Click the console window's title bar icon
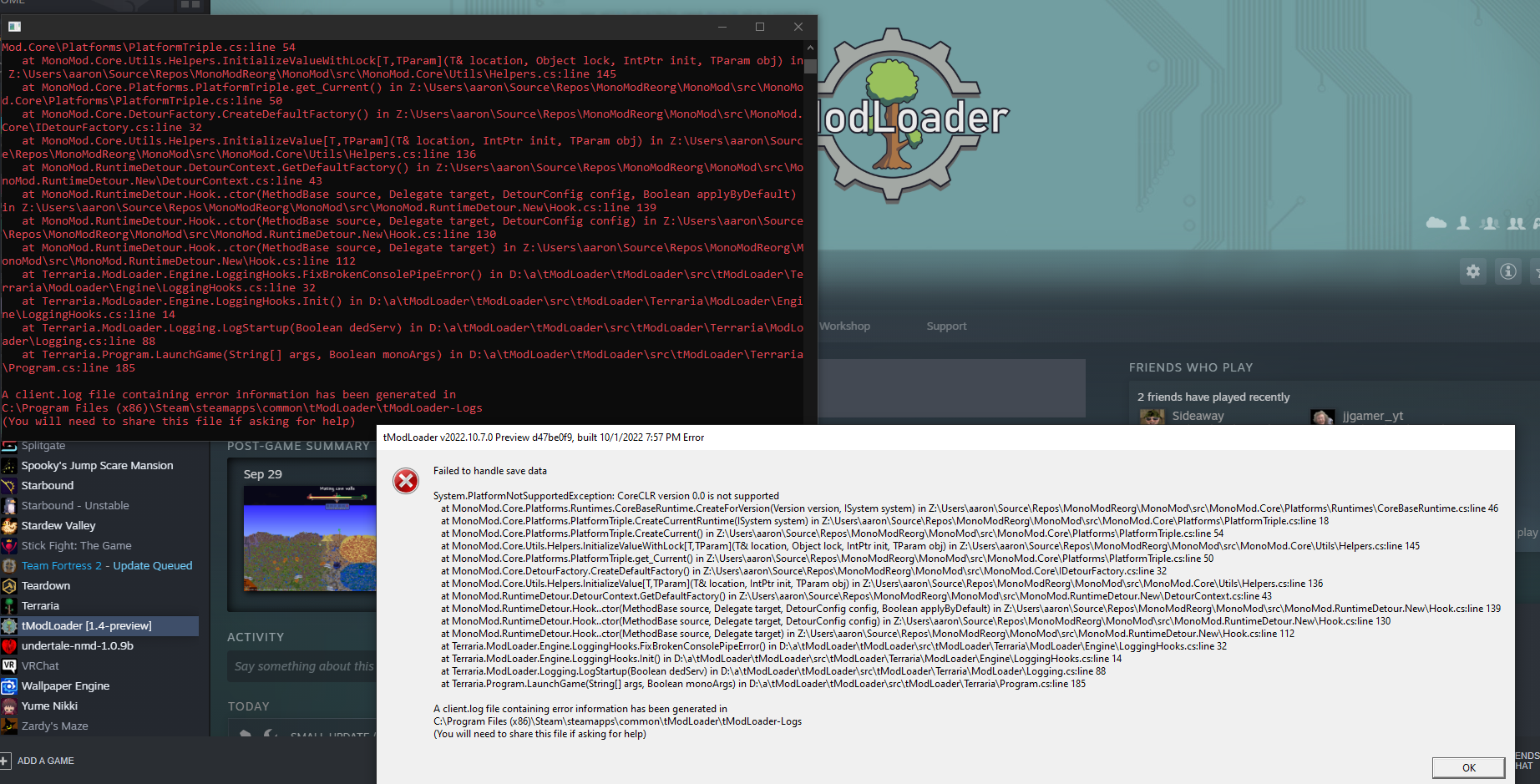 pos(14,27)
